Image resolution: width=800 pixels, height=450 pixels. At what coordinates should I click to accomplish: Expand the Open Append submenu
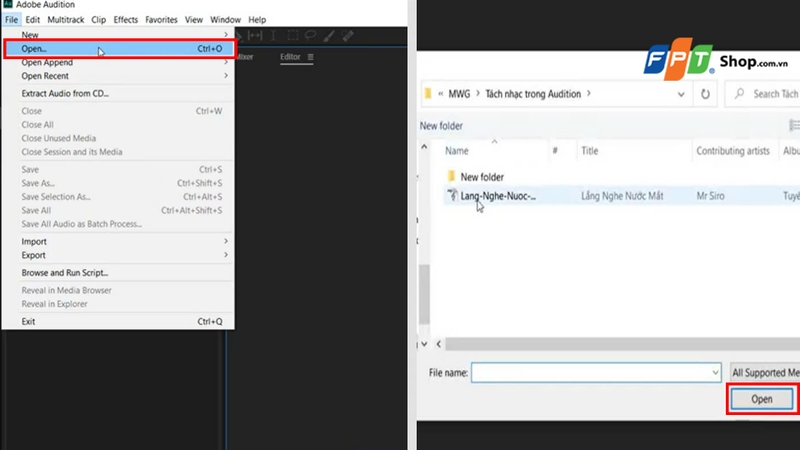(118, 62)
